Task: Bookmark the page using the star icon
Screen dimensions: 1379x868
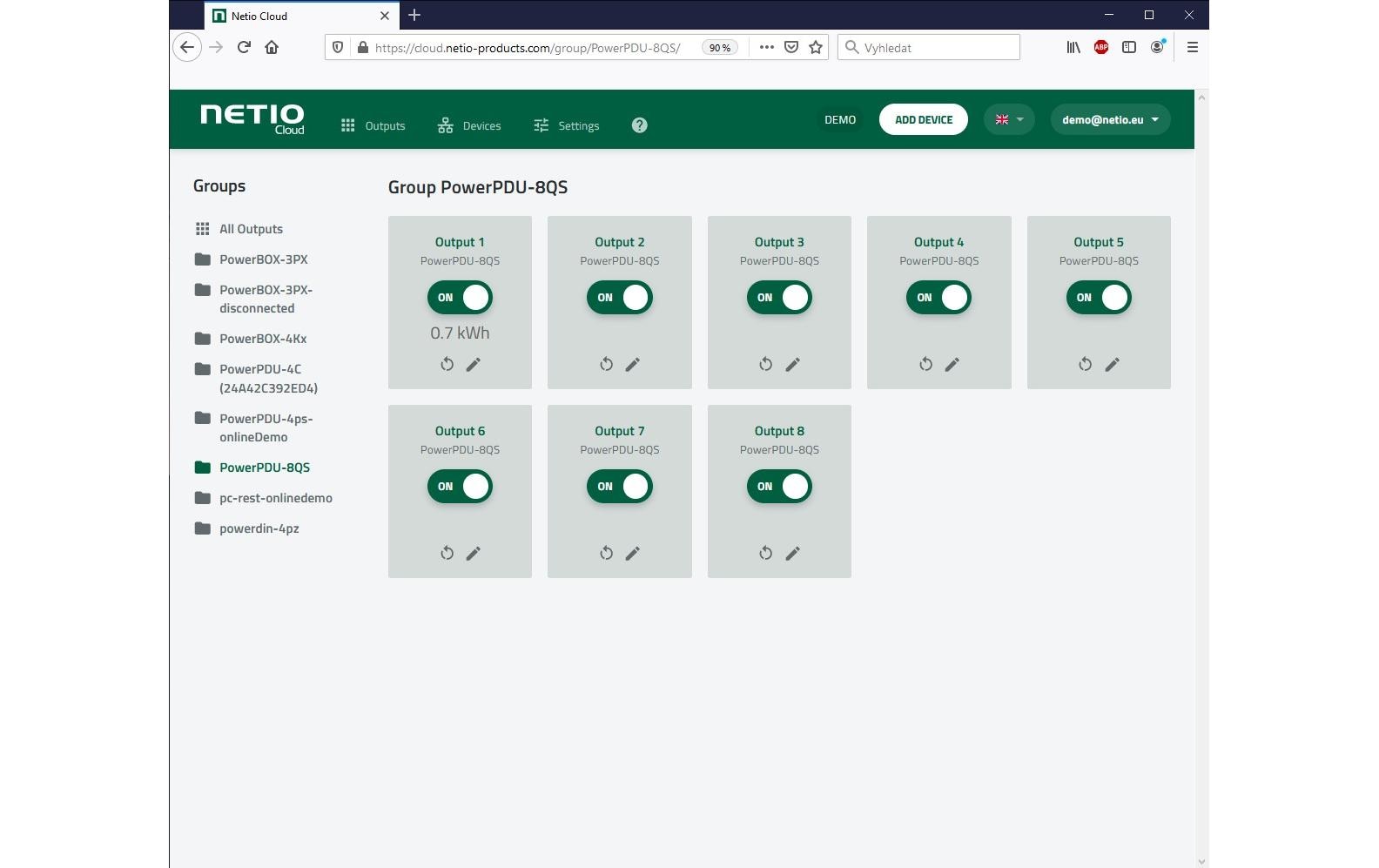Action: pyautogui.click(x=816, y=48)
